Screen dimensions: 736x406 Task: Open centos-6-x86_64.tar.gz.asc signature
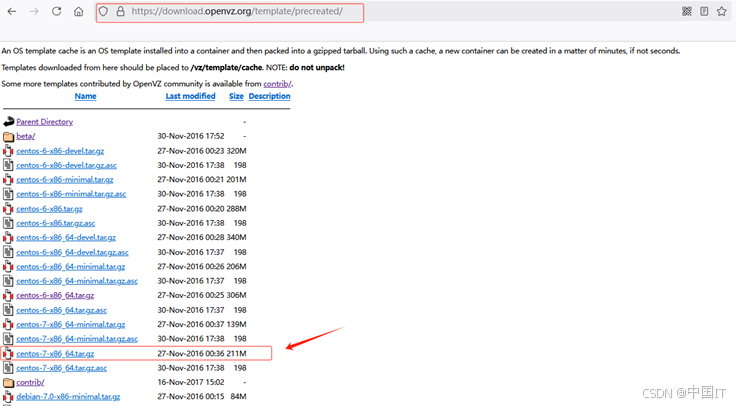click(61, 310)
